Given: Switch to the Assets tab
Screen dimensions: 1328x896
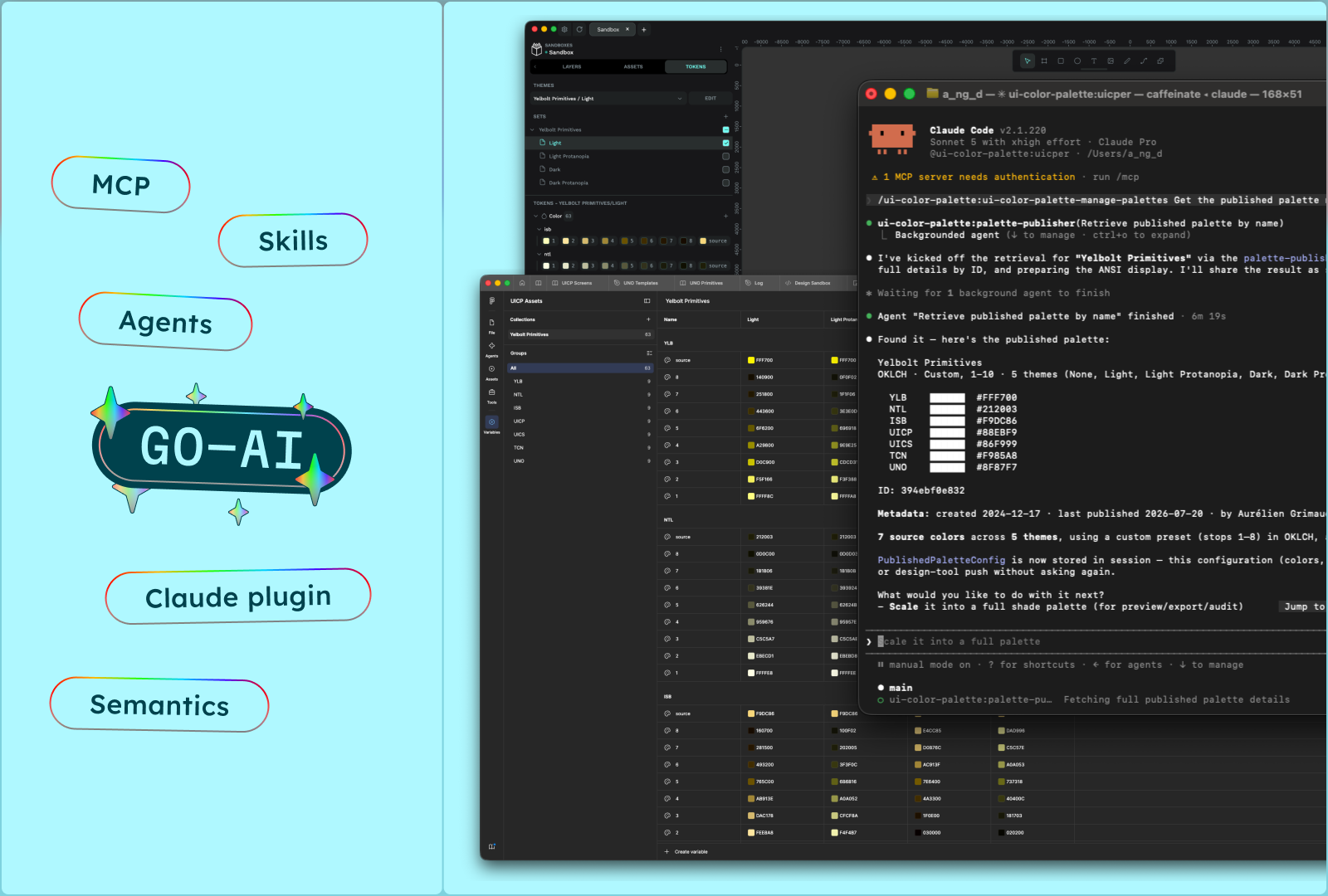Looking at the screenshot, I should click(633, 66).
